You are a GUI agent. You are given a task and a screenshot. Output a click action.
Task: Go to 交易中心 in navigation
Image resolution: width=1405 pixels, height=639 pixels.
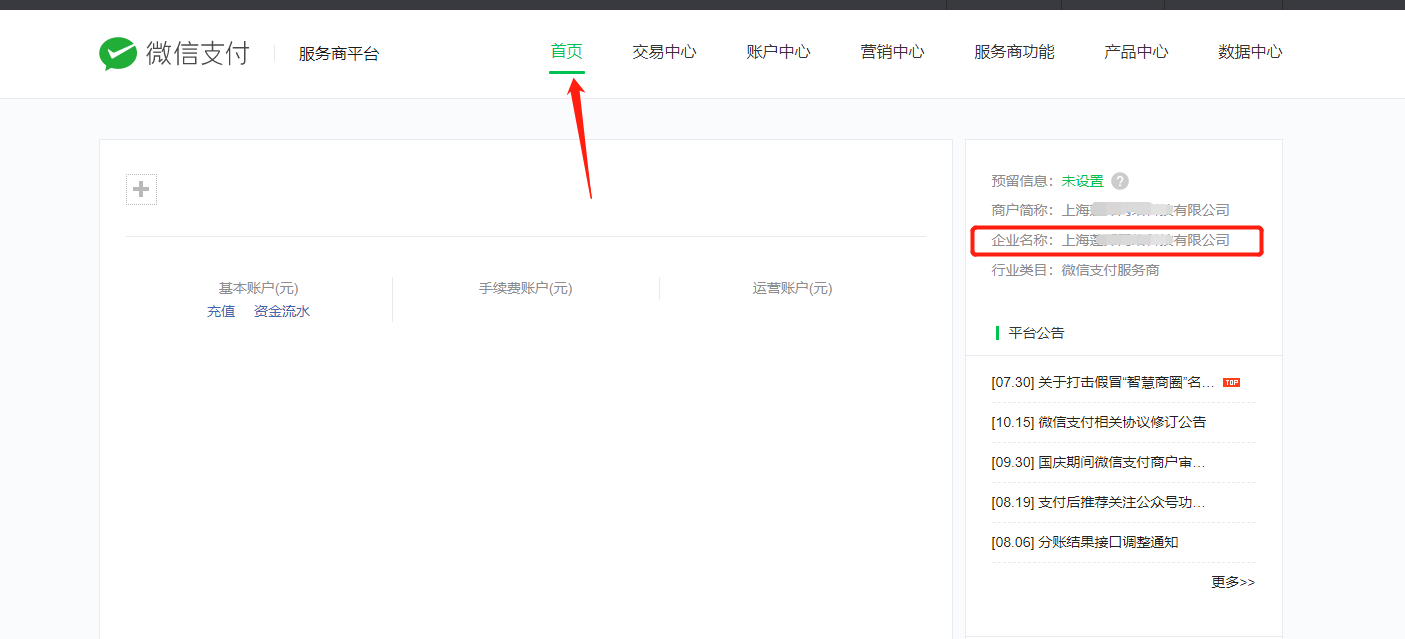click(664, 52)
